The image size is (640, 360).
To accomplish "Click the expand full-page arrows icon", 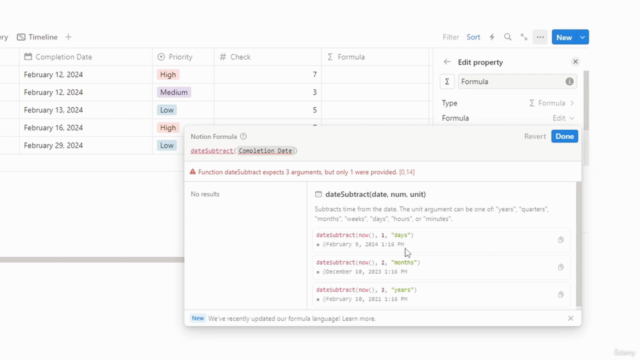I will pos(524,37).
